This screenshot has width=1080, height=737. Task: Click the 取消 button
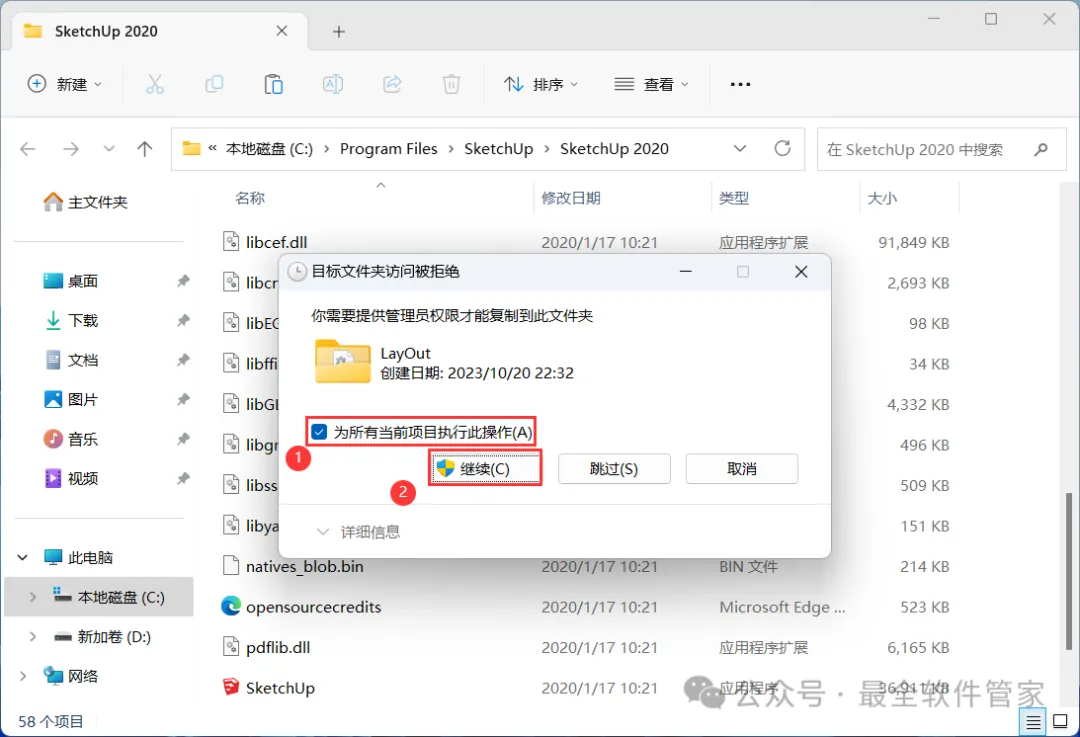coord(742,468)
